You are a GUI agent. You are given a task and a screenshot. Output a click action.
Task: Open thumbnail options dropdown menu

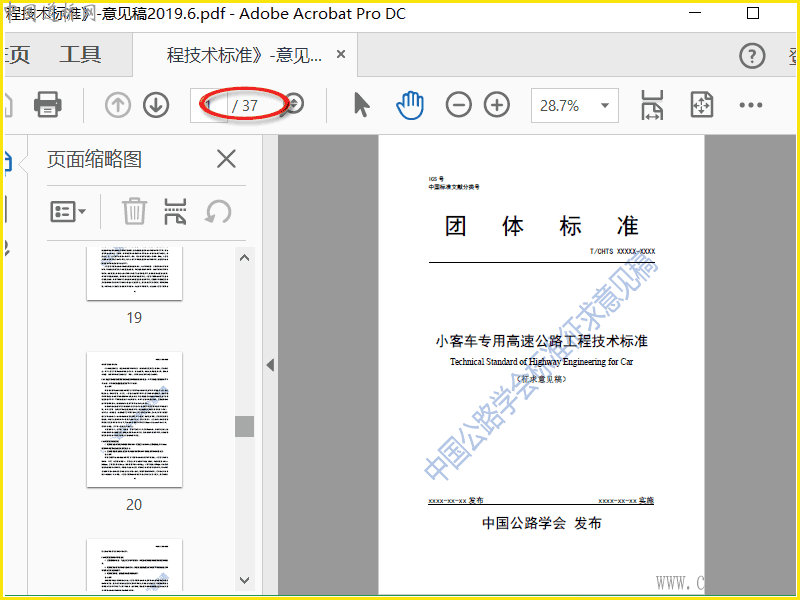[67, 211]
